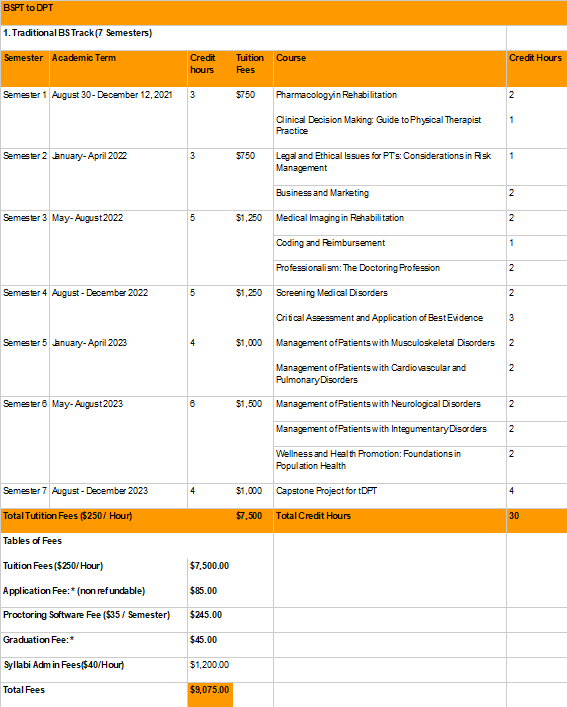Click 'January - April 2023' term cell
Image resolution: width=567 pixels, height=707 pixels.
(89, 343)
